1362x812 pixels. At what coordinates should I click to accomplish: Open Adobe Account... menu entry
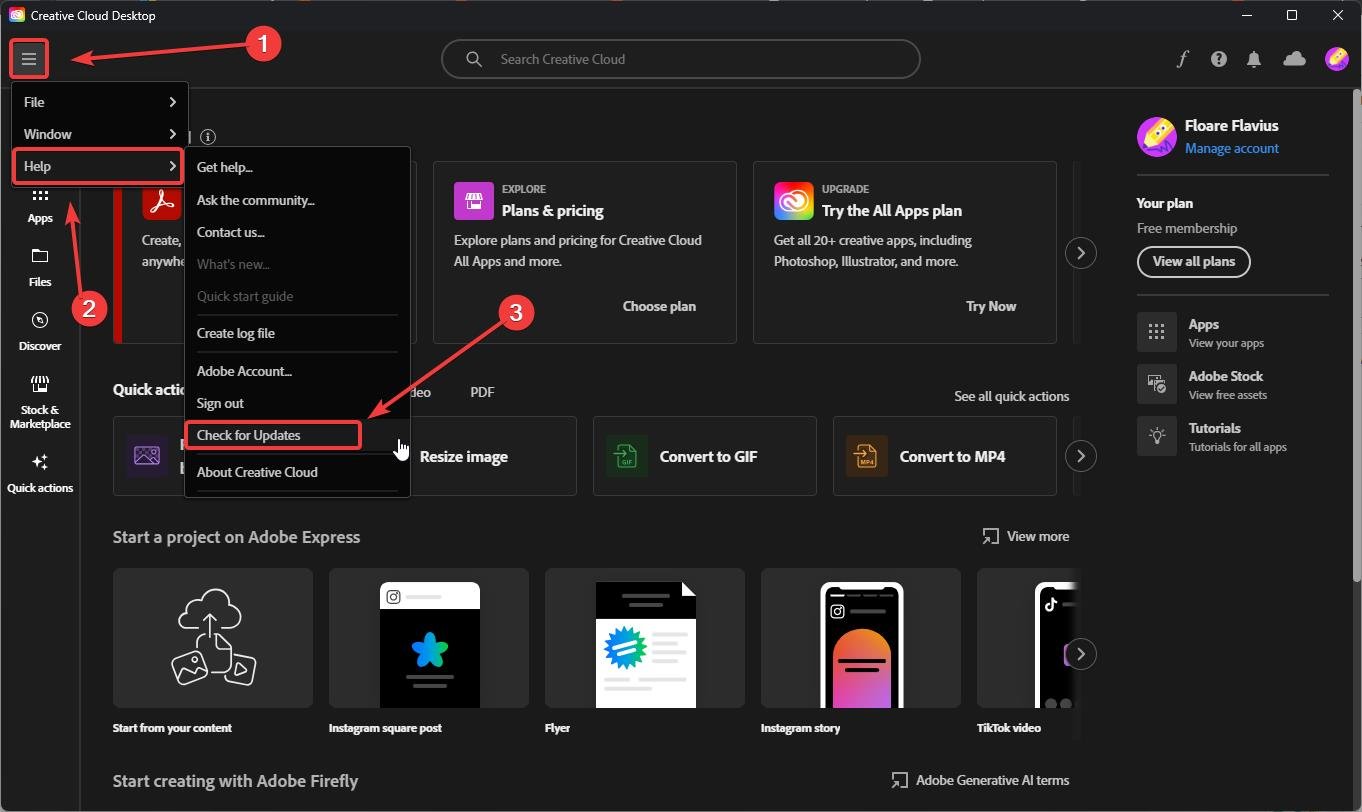pos(297,371)
